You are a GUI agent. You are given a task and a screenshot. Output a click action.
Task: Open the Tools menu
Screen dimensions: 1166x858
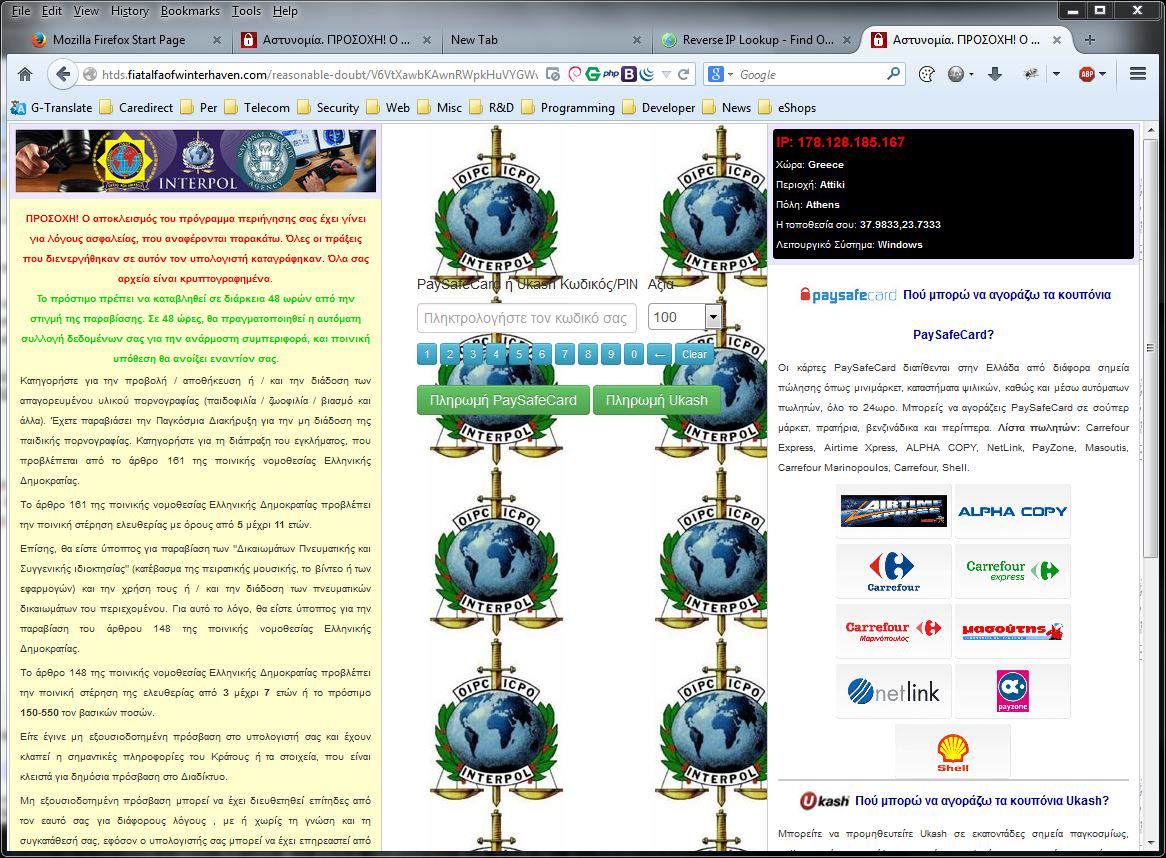(x=246, y=11)
